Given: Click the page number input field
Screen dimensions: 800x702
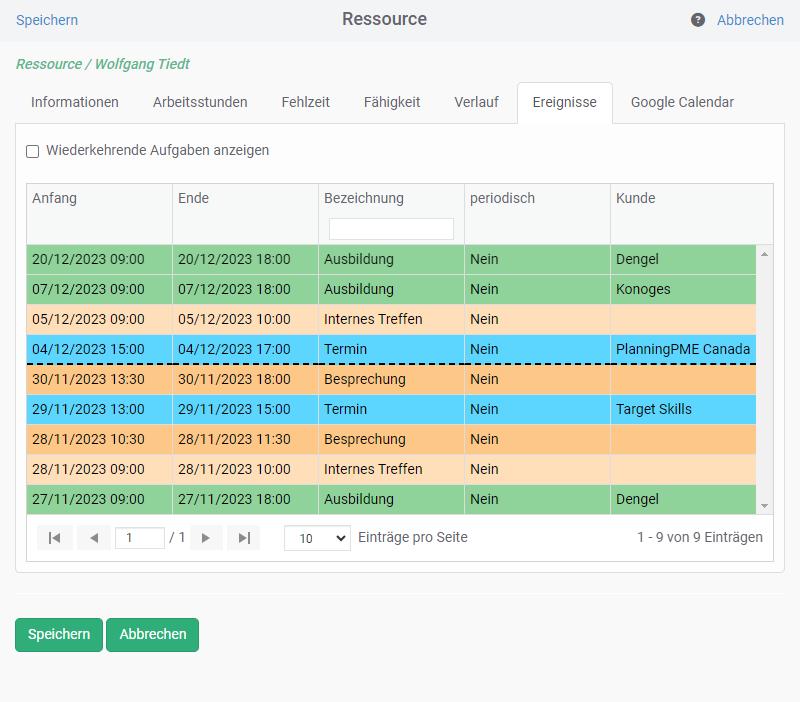Looking at the screenshot, I should (140, 538).
